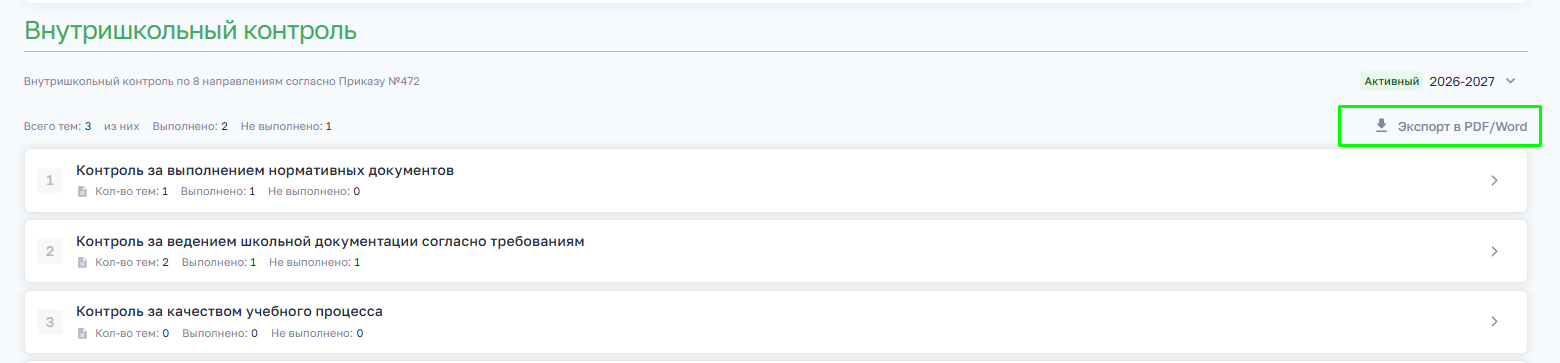Viewport: 1560px width, 363px height.
Task: Click the green Активный status badge
Action: 1392,82
